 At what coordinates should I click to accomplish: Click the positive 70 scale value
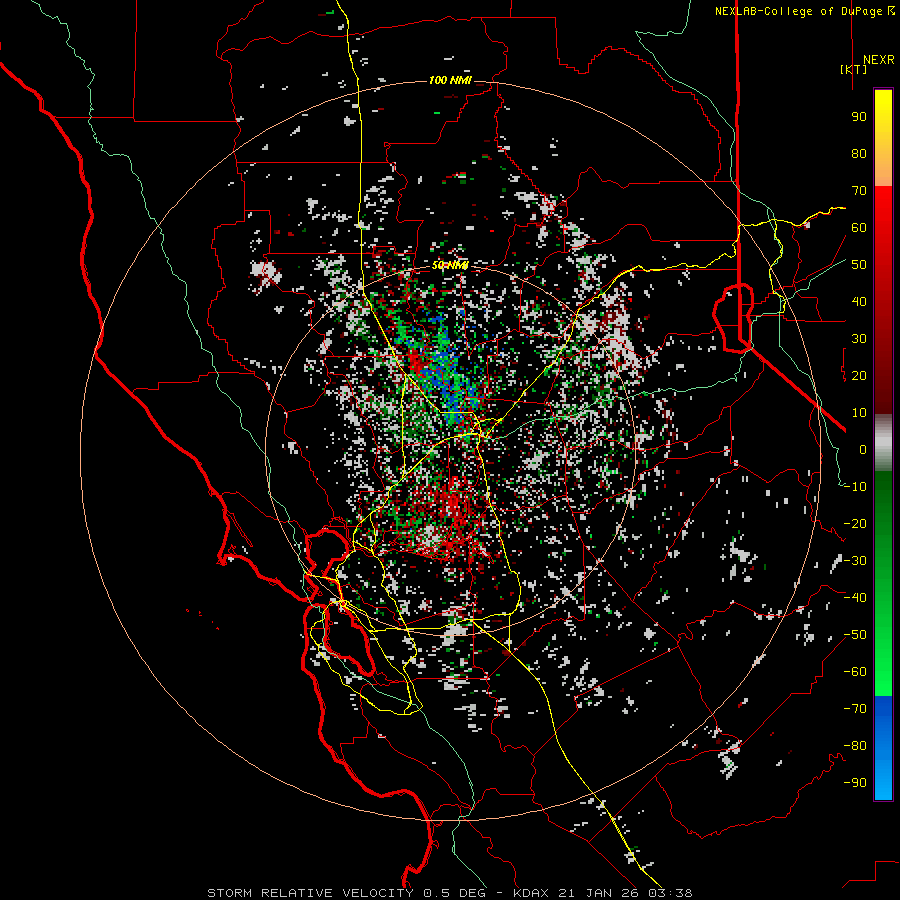pyautogui.click(x=859, y=191)
